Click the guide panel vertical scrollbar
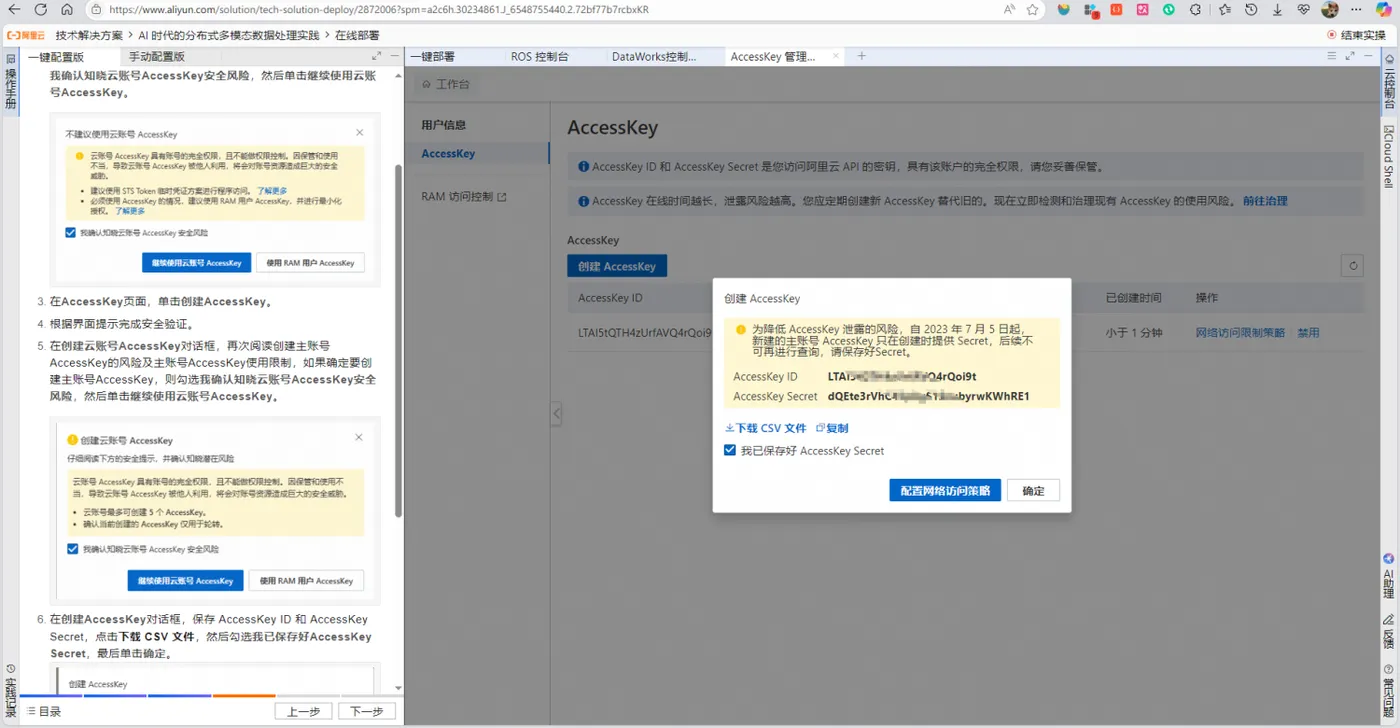Screen dimensions: 1400x728 click(x=398, y=340)
